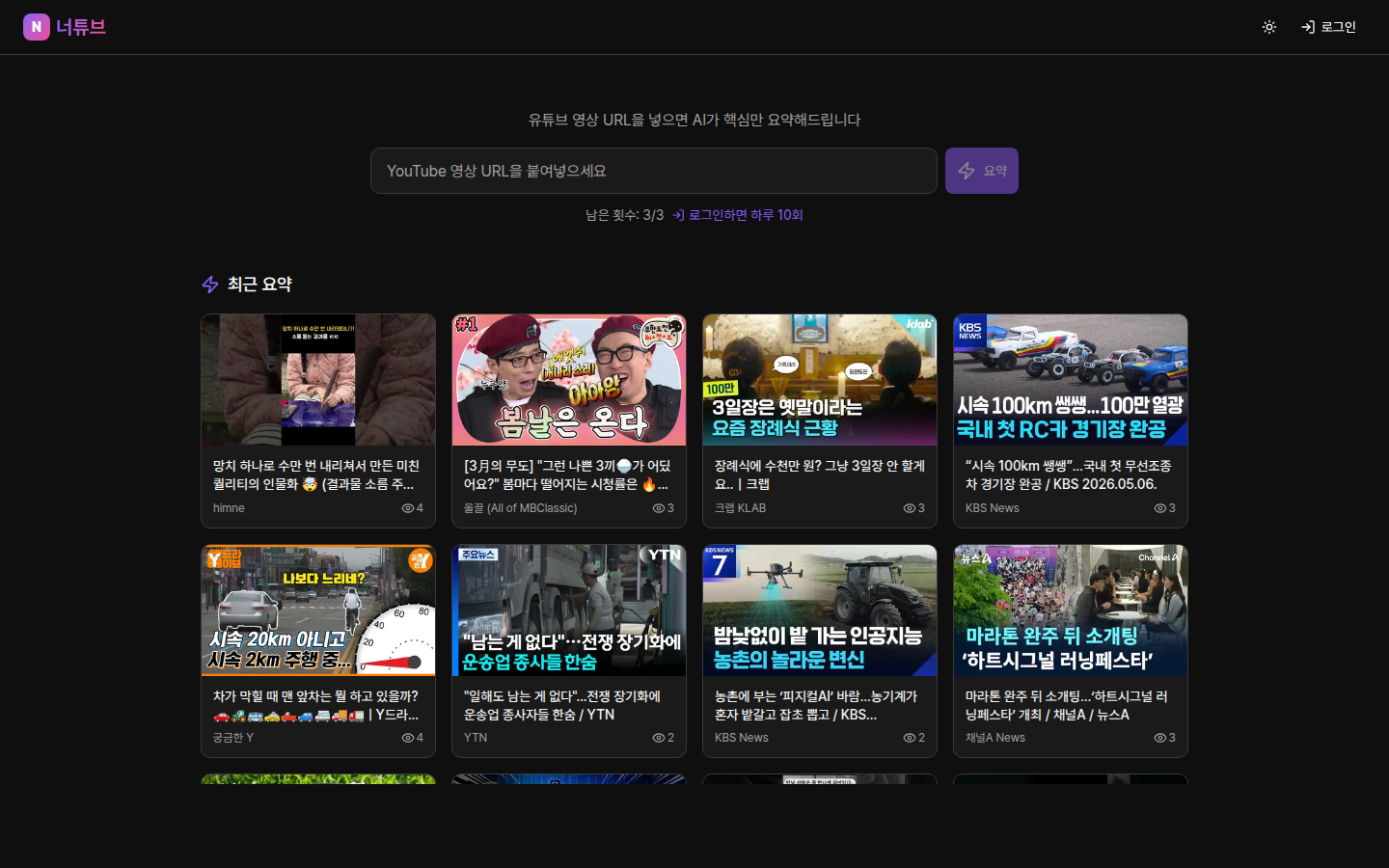
Task: Click title '농촌에 부는 피지컬AI 바람'
Action: [816, 705]
